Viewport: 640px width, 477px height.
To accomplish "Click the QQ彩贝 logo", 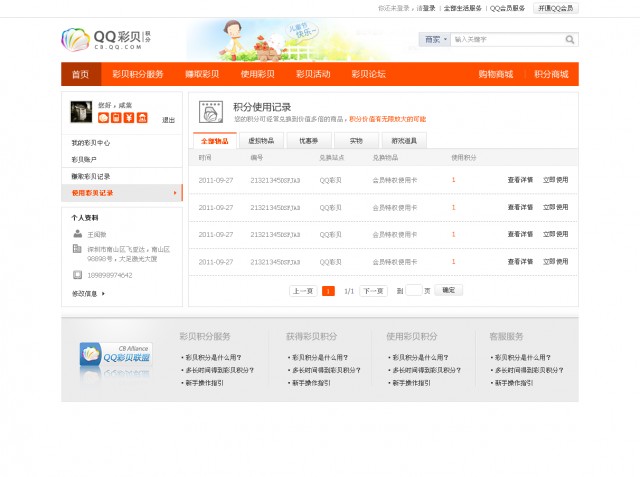I will click(106, 40).
